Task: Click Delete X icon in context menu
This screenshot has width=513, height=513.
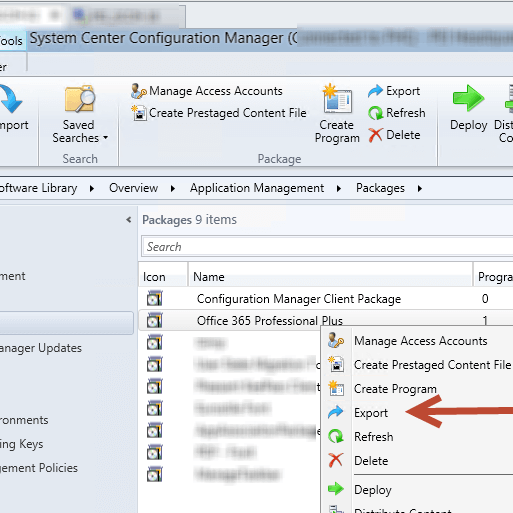Action: pos(336,460)
